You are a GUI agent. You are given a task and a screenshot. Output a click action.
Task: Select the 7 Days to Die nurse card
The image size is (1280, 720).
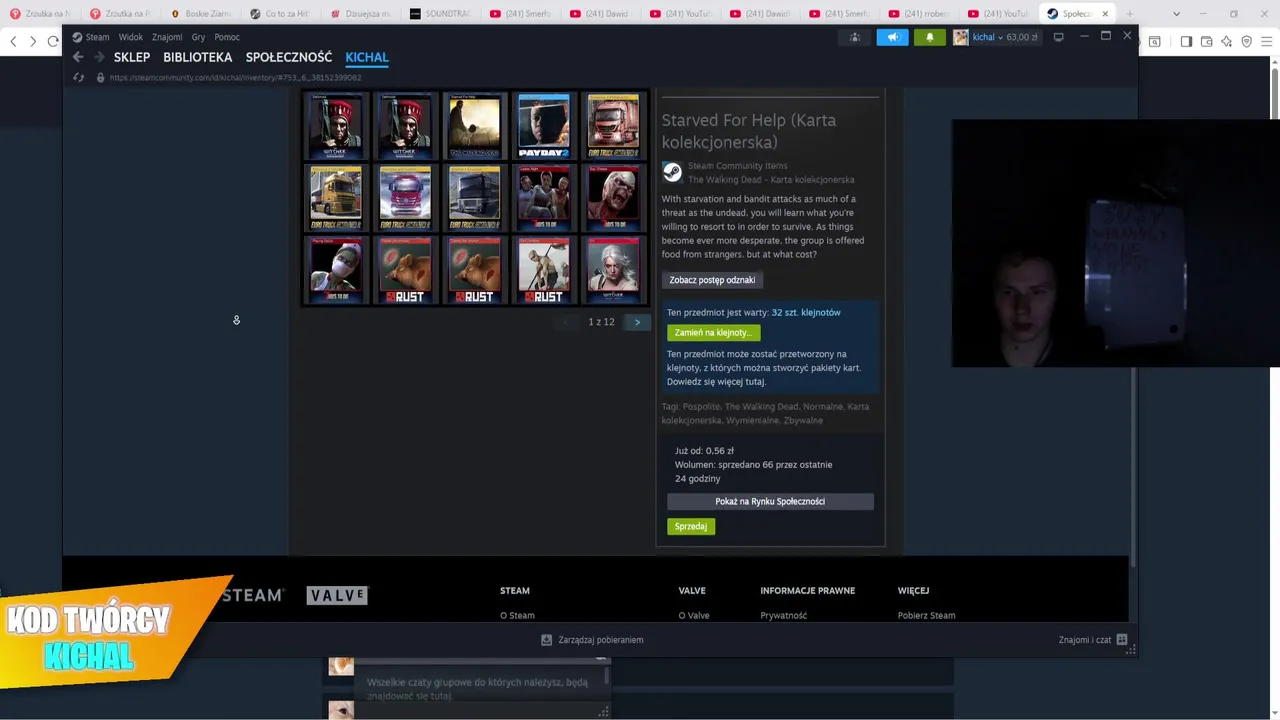click(x=336, y=269)
